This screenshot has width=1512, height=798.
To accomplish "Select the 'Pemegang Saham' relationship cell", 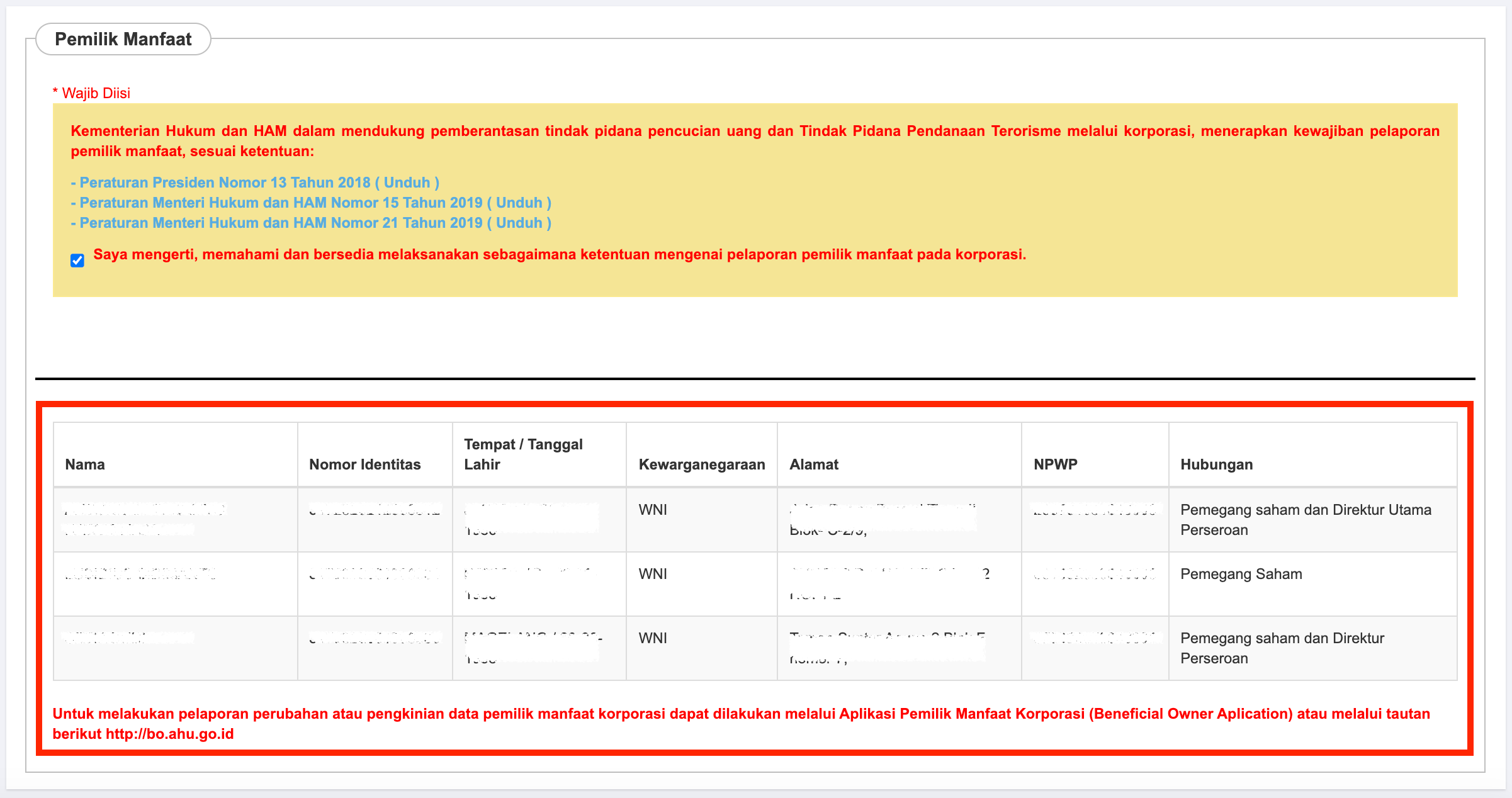I will 1241,574.
